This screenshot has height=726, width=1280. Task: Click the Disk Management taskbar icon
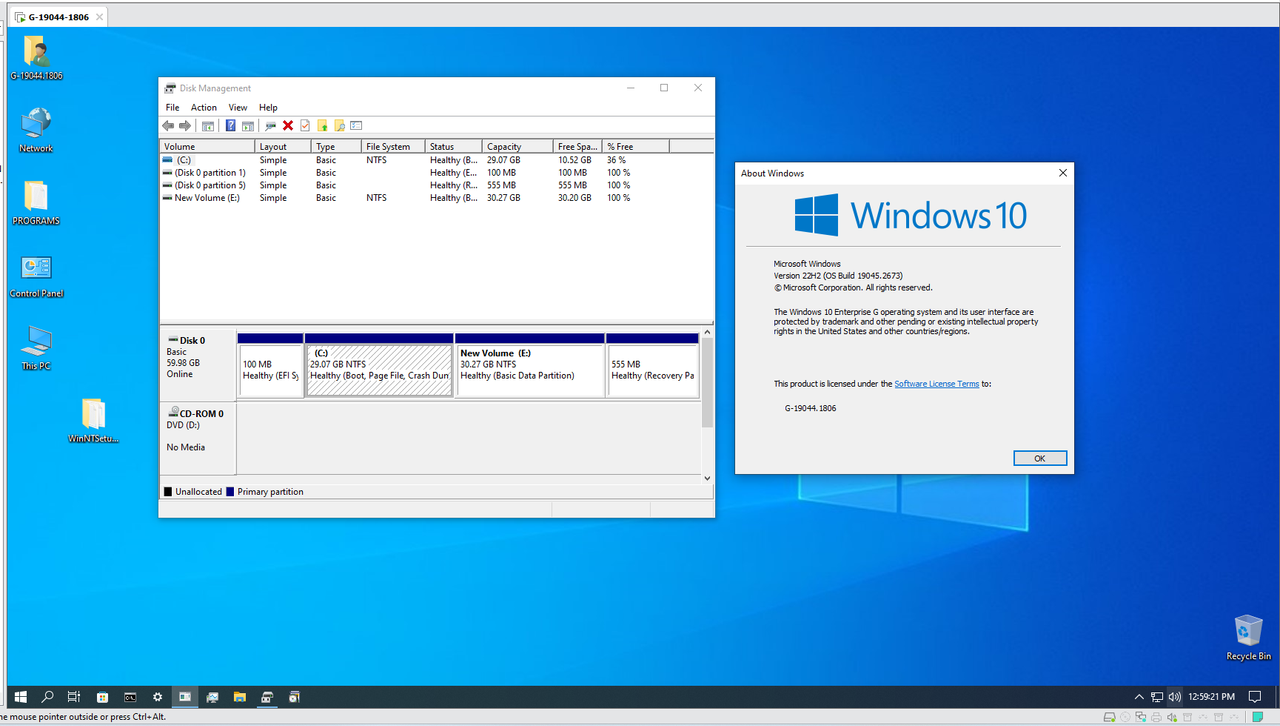click(267, 696)
